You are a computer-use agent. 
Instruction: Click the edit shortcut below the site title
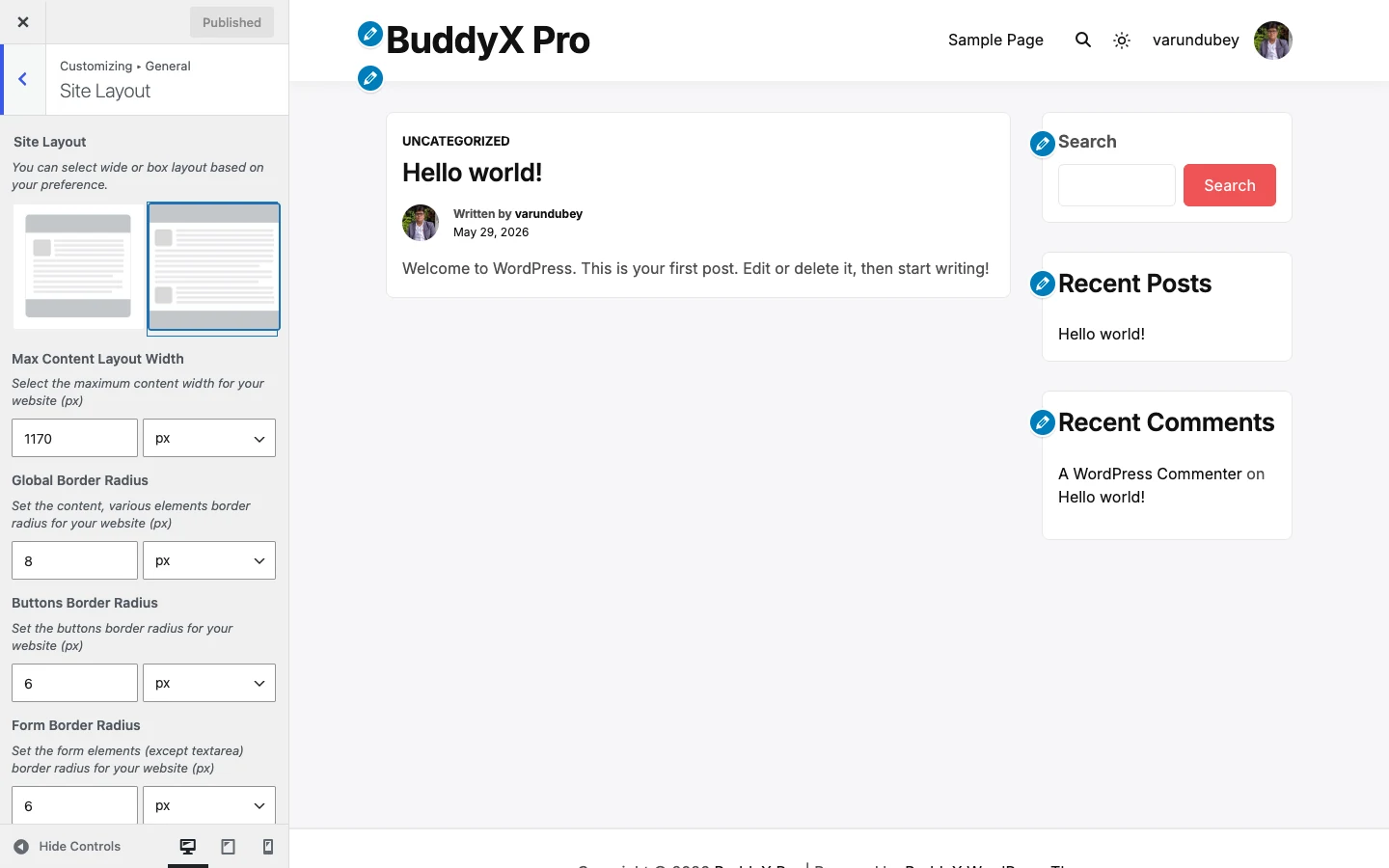point(370,78)
